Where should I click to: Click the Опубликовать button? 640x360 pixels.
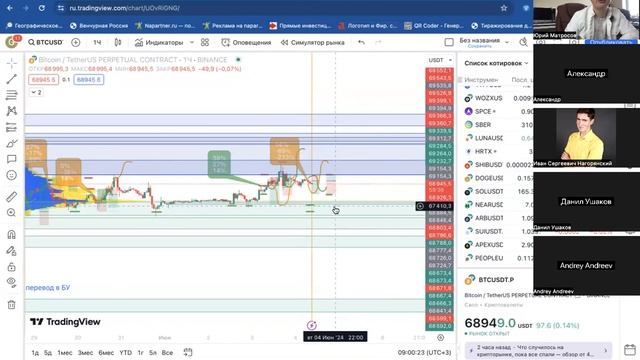coord(611,42)
